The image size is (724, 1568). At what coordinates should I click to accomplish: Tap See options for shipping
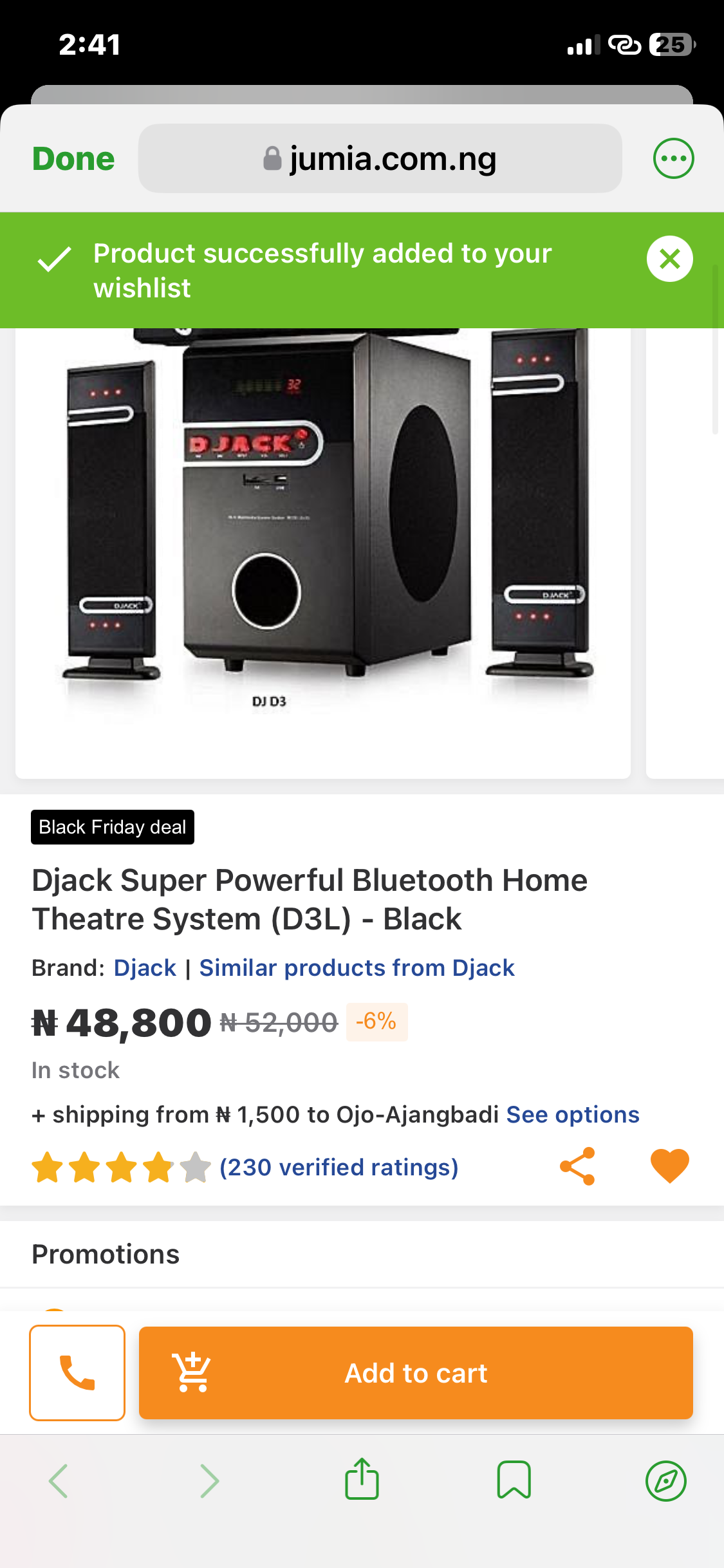click(x=573, y=1114)
